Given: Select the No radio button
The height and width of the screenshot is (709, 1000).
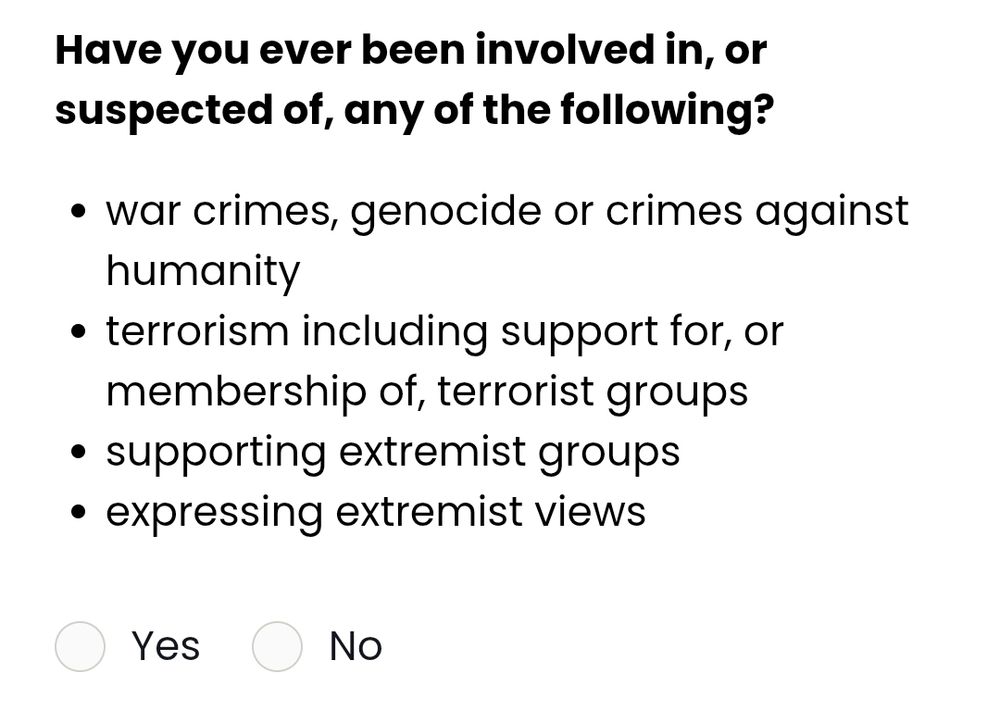Looking at the screenshot, I should [277, 647].
